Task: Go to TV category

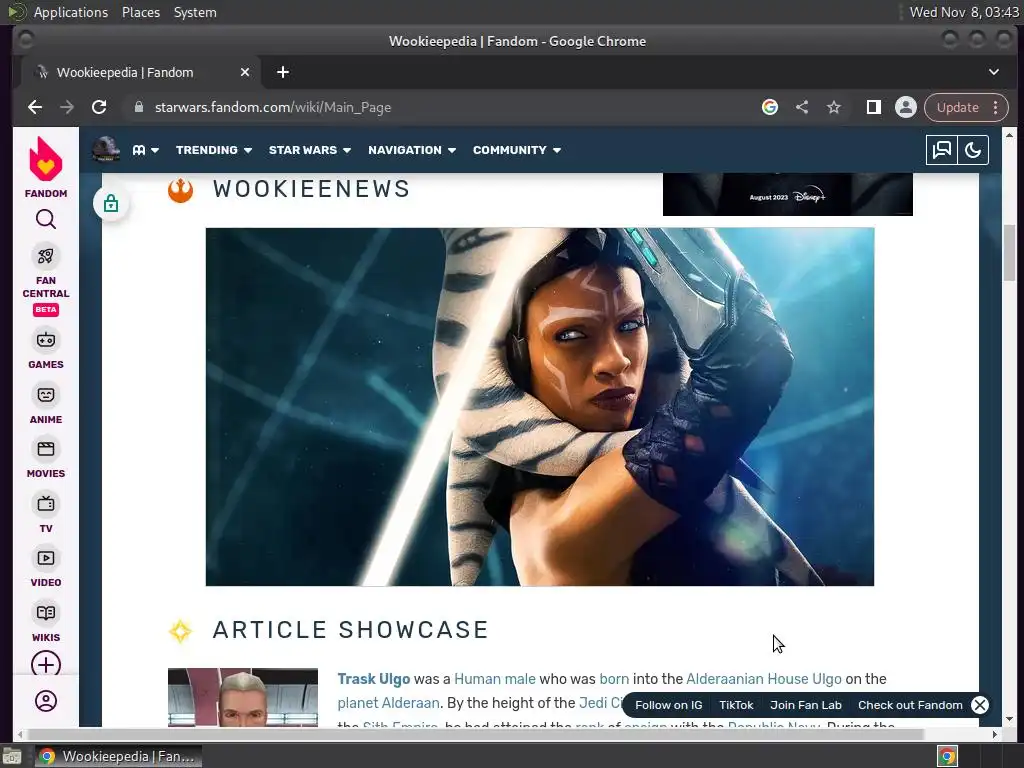Action: 46,513
